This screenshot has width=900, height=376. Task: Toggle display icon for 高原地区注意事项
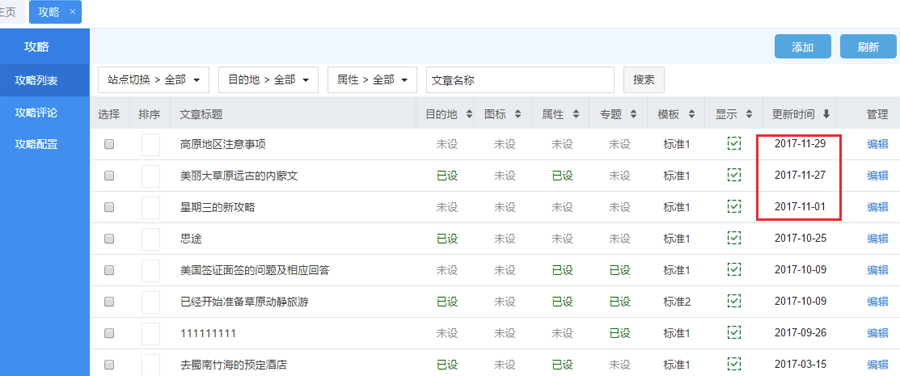(x=734, y=144)
